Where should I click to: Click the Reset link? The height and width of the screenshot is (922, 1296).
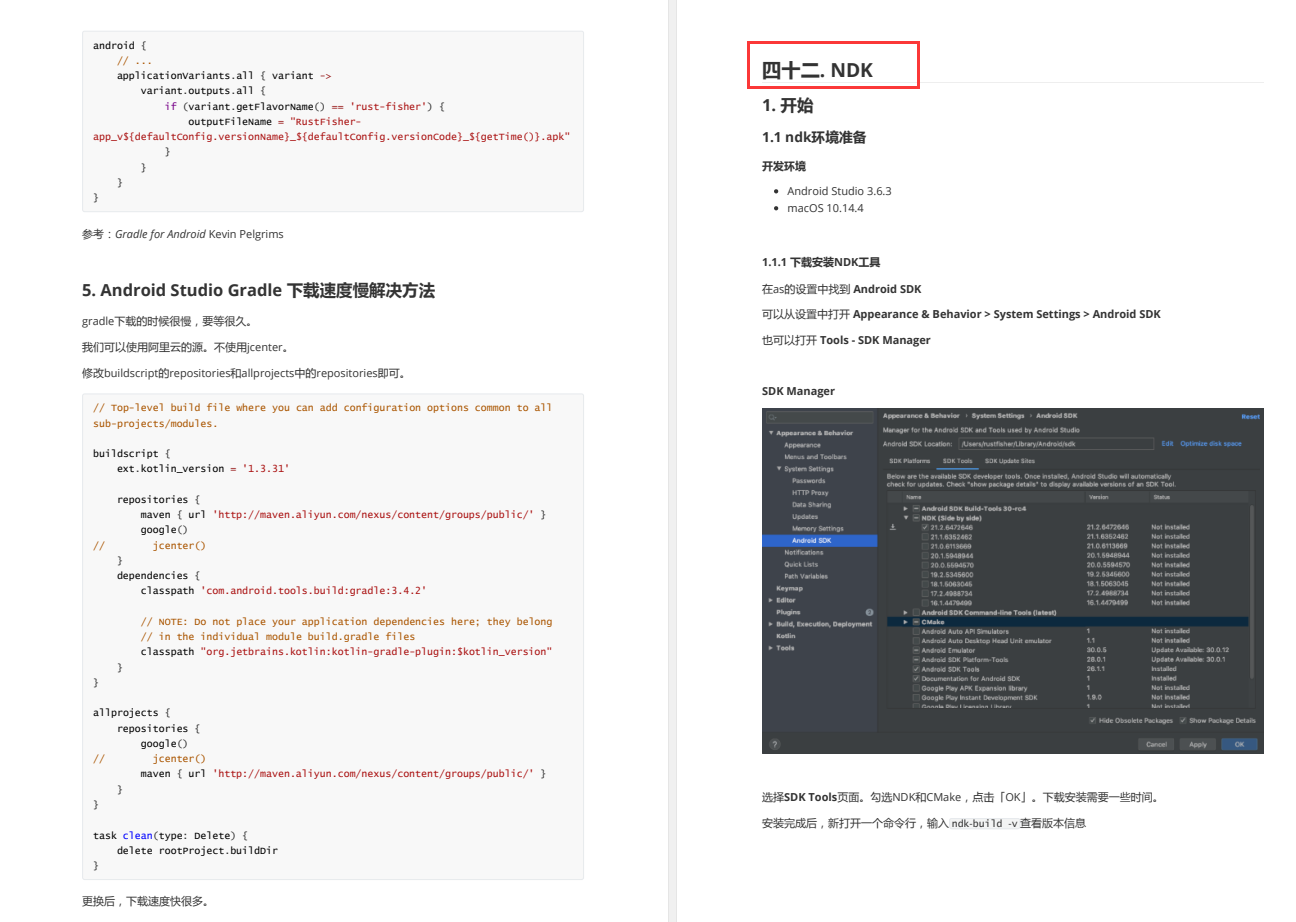[x=1250, y=416]
